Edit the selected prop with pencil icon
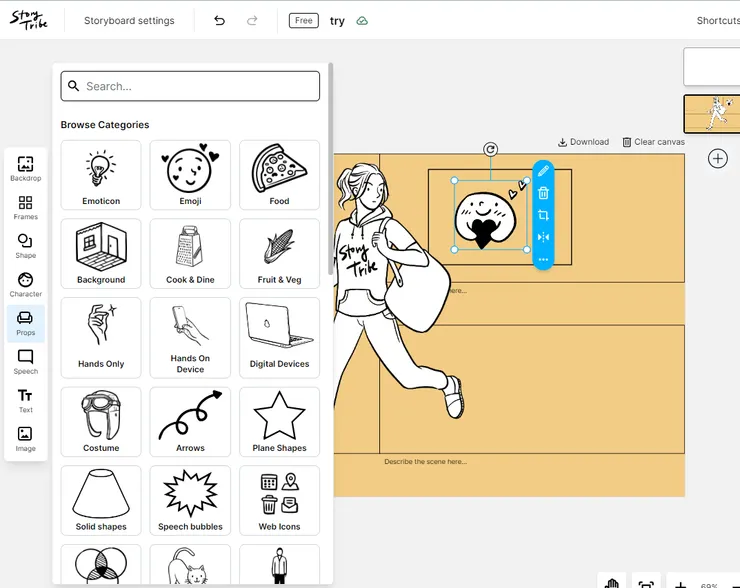 tap(543, 171)
